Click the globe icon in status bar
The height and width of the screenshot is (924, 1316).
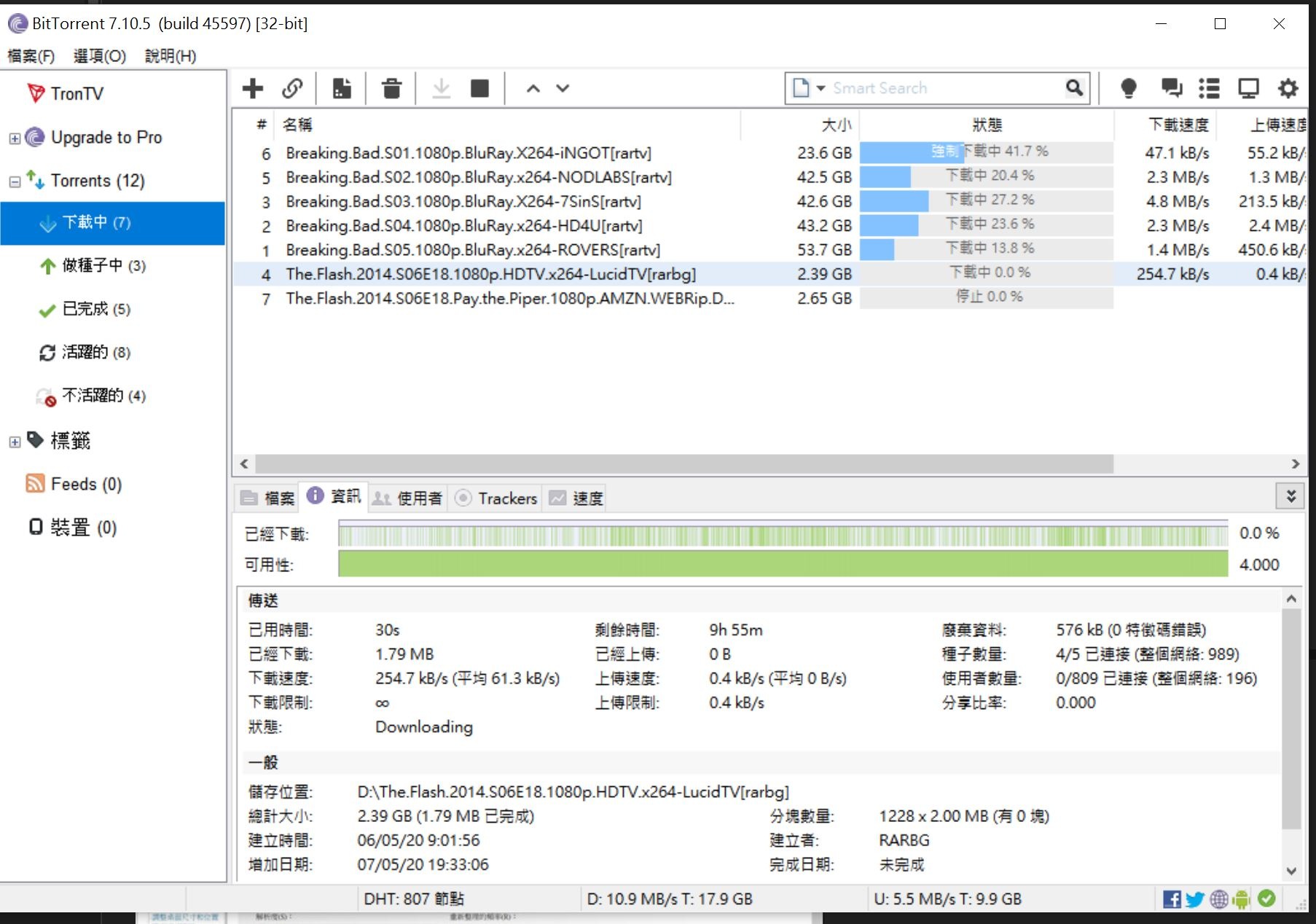pos(1219,899)
